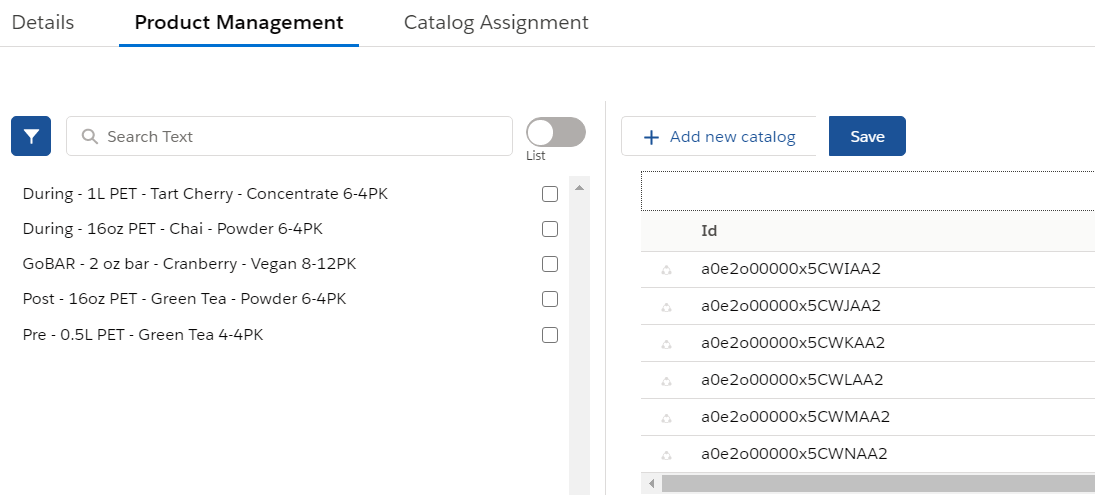This screenshot has height=495, width=1095.
Task: Click the plus icon in Add new catalog
Action: tap(651, 137)
